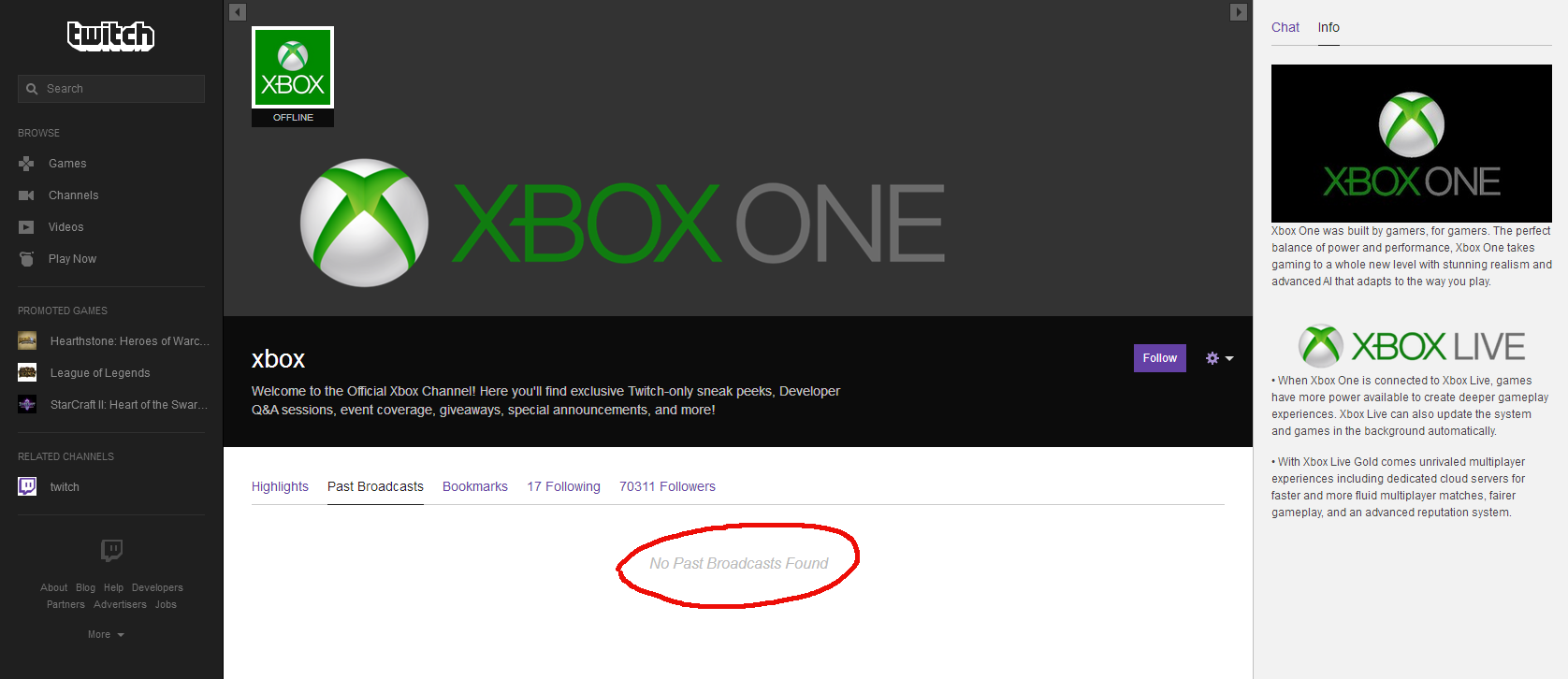1568x679 pixels.
Task: Click the Play Now icon
Action: 26,259
